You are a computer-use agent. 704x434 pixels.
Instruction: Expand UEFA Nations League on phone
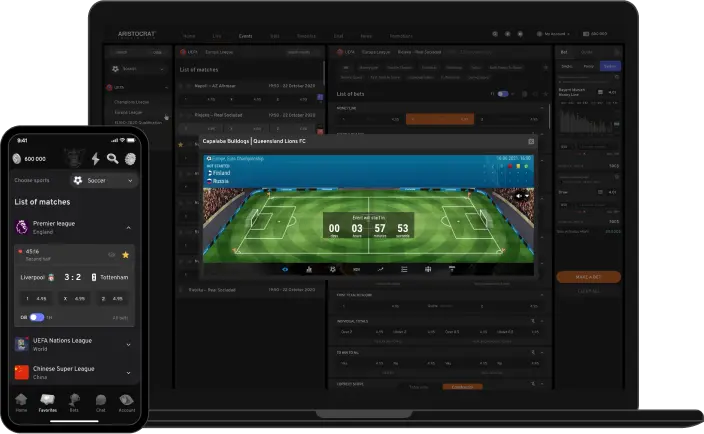(128, 345)
